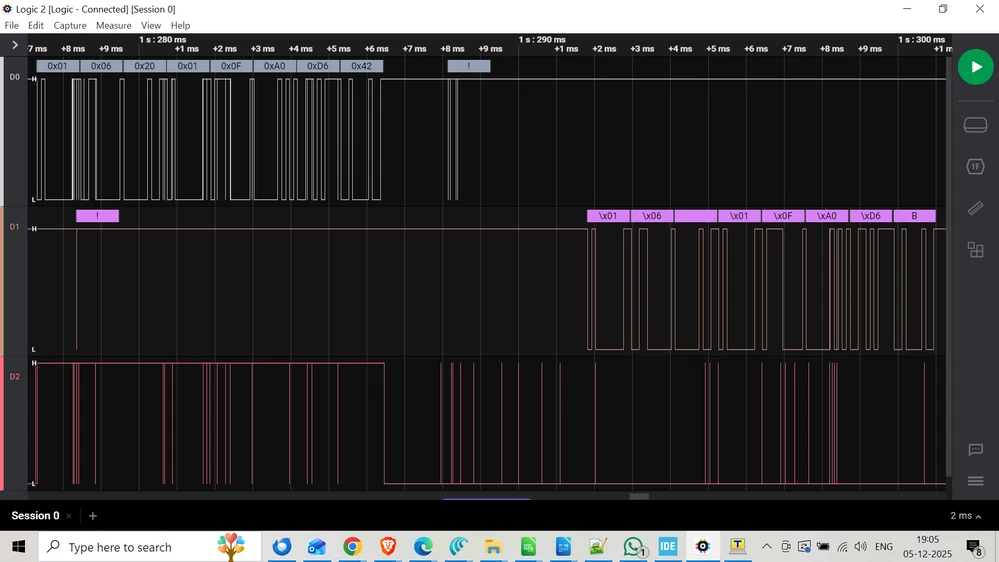999x562 pixels.
Task: Open File Explorer from the taskbar
Action: click(492, 547)
